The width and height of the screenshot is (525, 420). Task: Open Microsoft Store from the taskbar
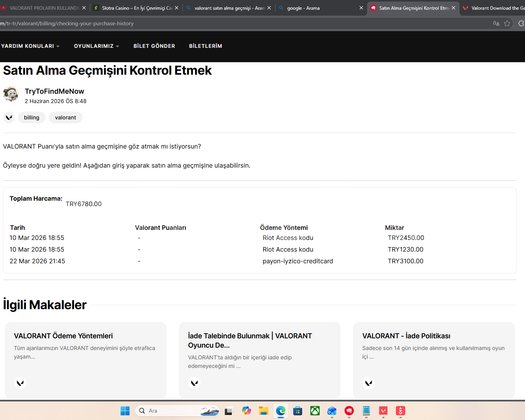pos(298,411)
